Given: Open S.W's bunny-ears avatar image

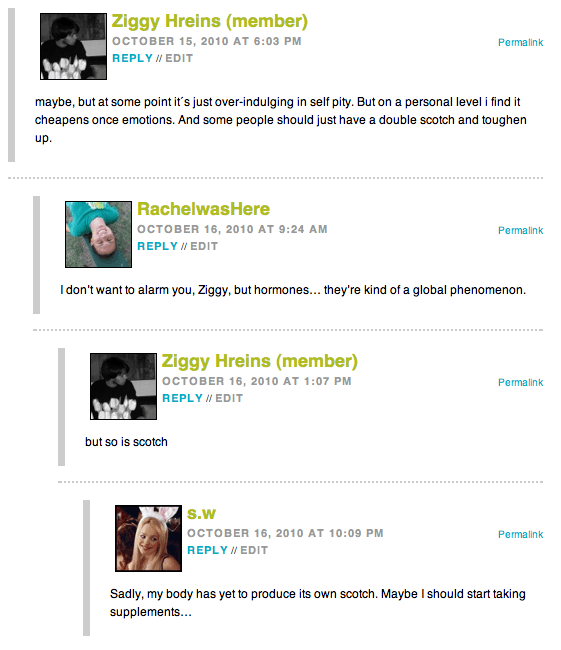Looking at the screenshot, I should (x=148, y=538).
